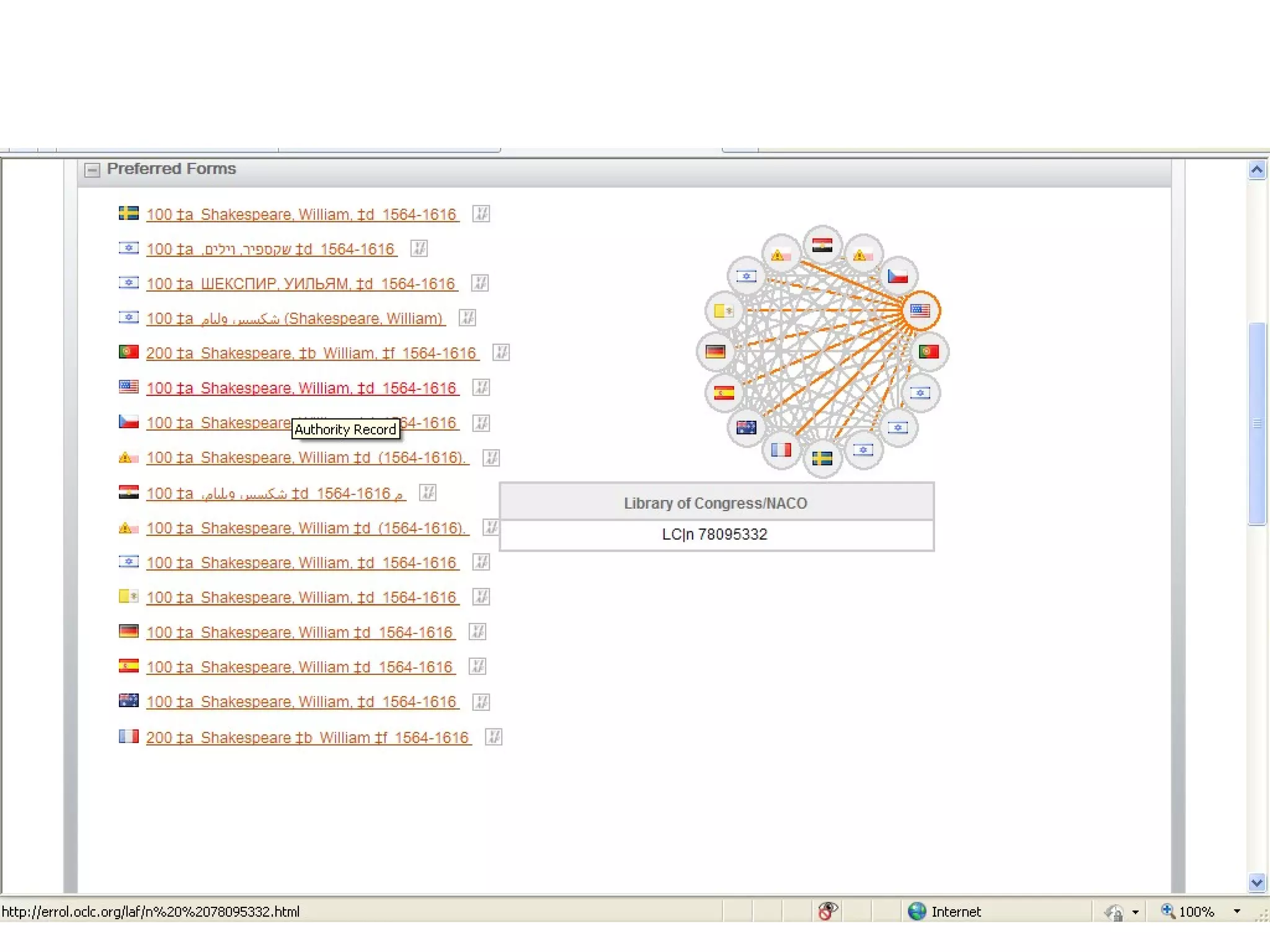Click the scroll down arrow

(1256, 882)
